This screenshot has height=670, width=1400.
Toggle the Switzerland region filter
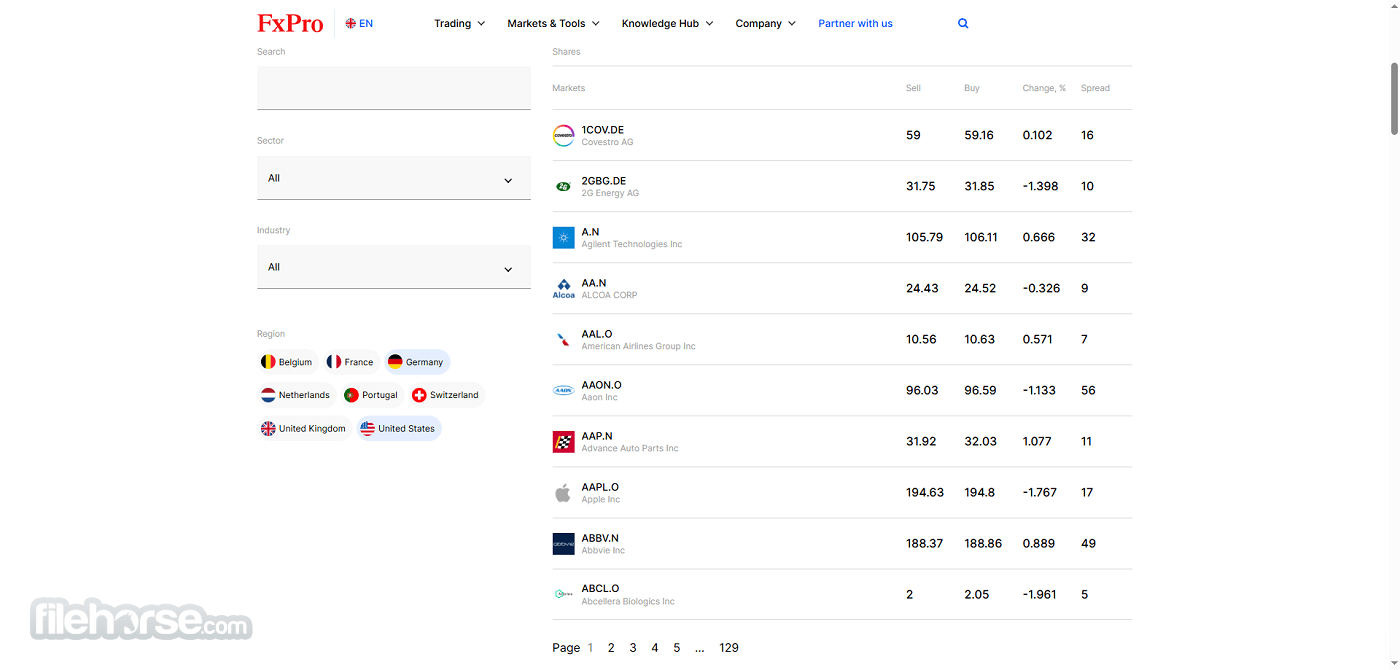[x=446, y=395]
